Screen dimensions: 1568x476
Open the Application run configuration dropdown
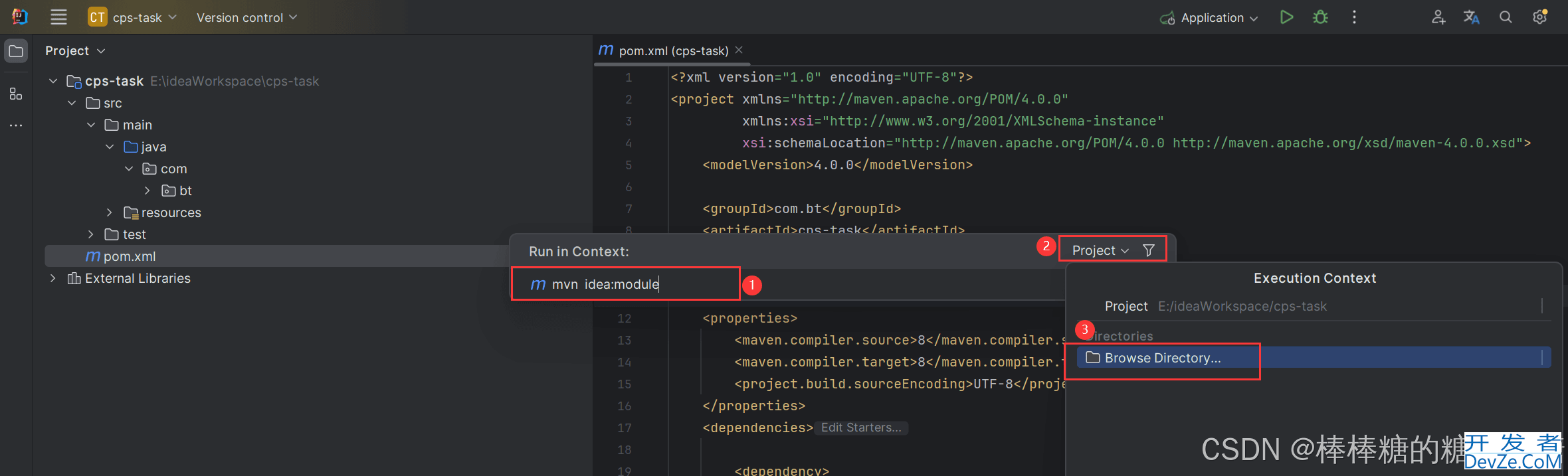click(1209, 18)
